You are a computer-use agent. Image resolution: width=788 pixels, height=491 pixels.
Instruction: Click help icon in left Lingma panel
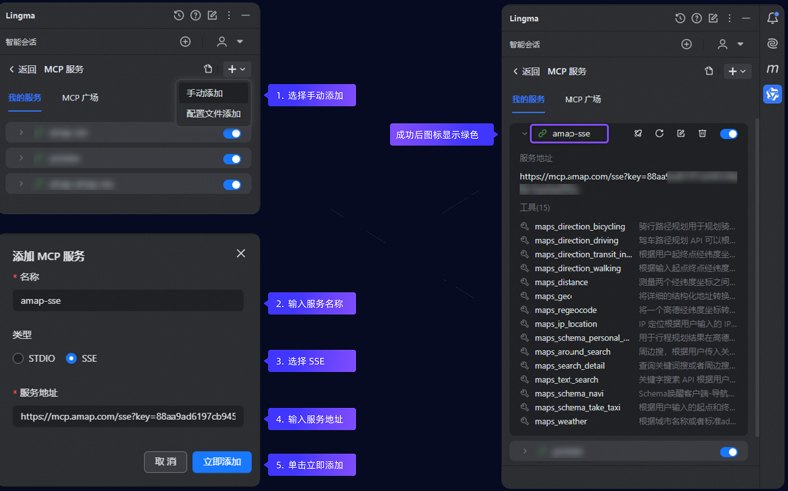(x=195, y=16)
